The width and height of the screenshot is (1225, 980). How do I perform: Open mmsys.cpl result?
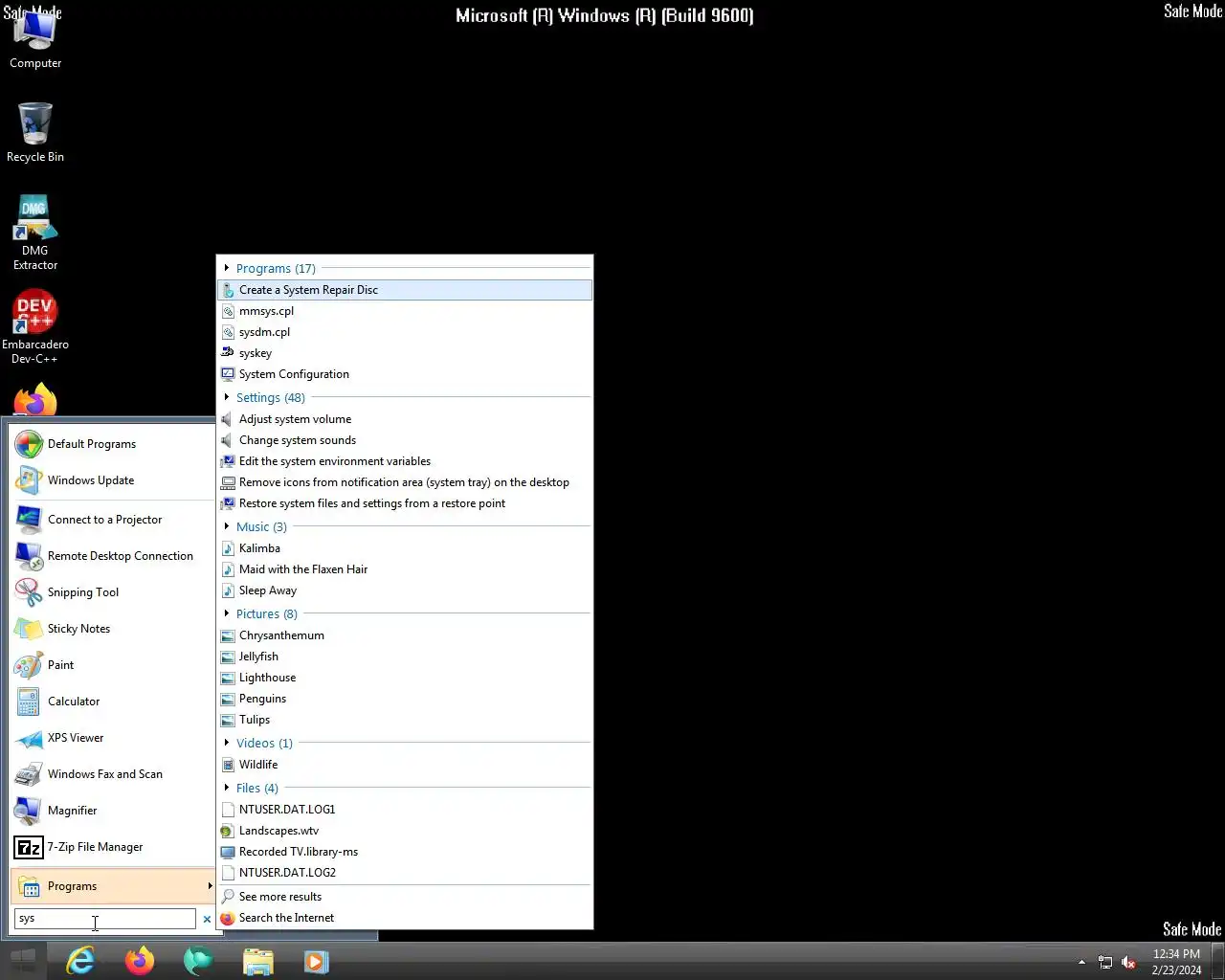click(x=405, y=311)
